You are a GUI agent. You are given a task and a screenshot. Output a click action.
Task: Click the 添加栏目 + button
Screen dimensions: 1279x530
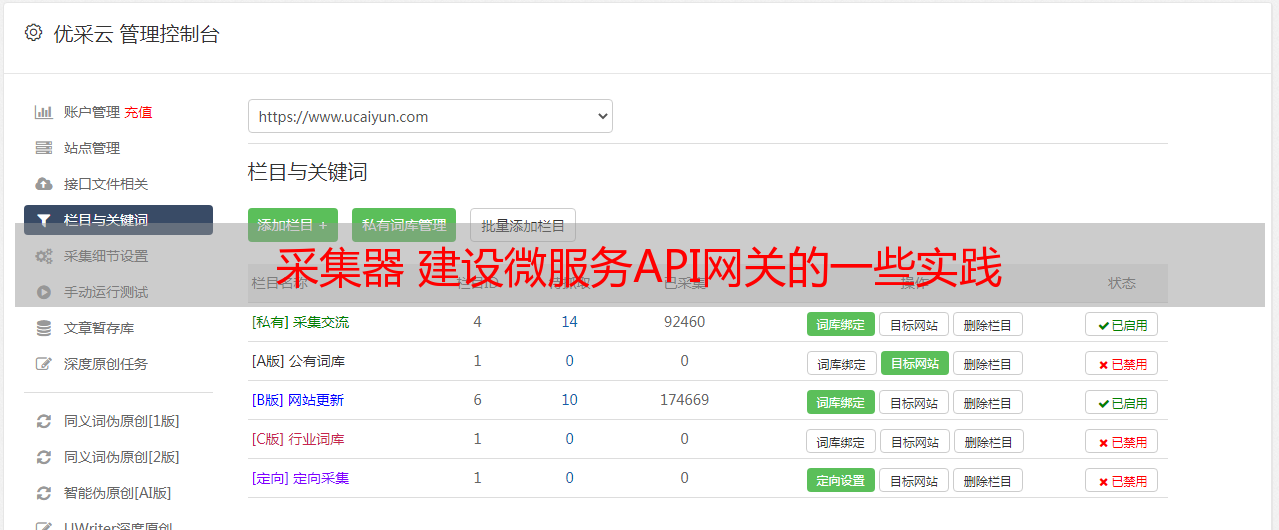click(x=293, y=225)
